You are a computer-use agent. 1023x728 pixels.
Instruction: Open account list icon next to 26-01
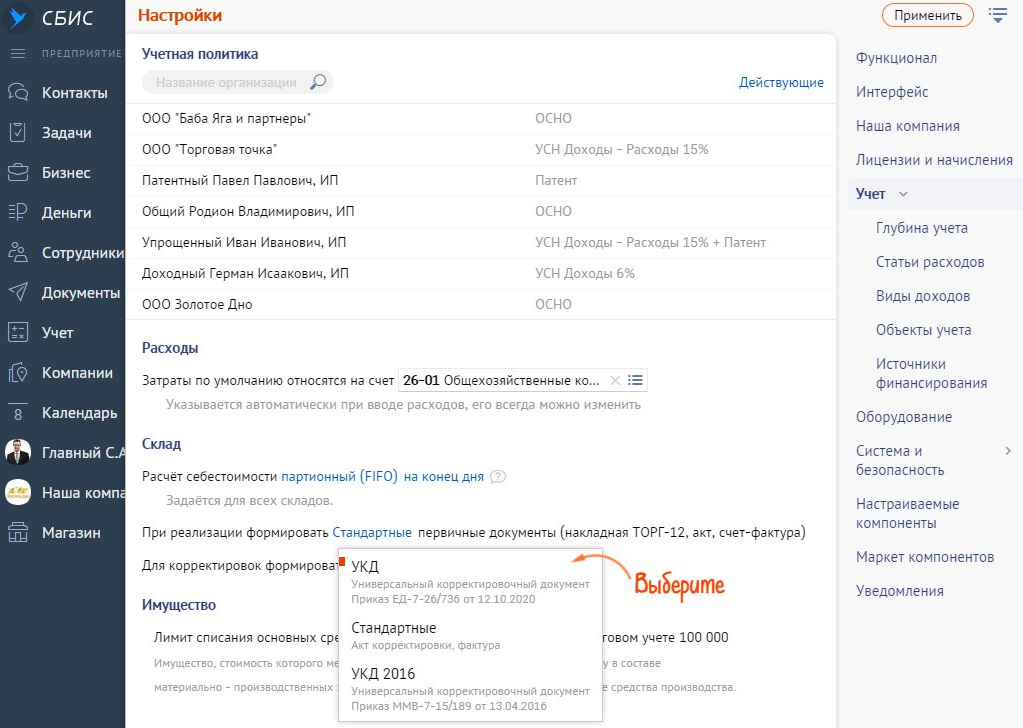635,380
